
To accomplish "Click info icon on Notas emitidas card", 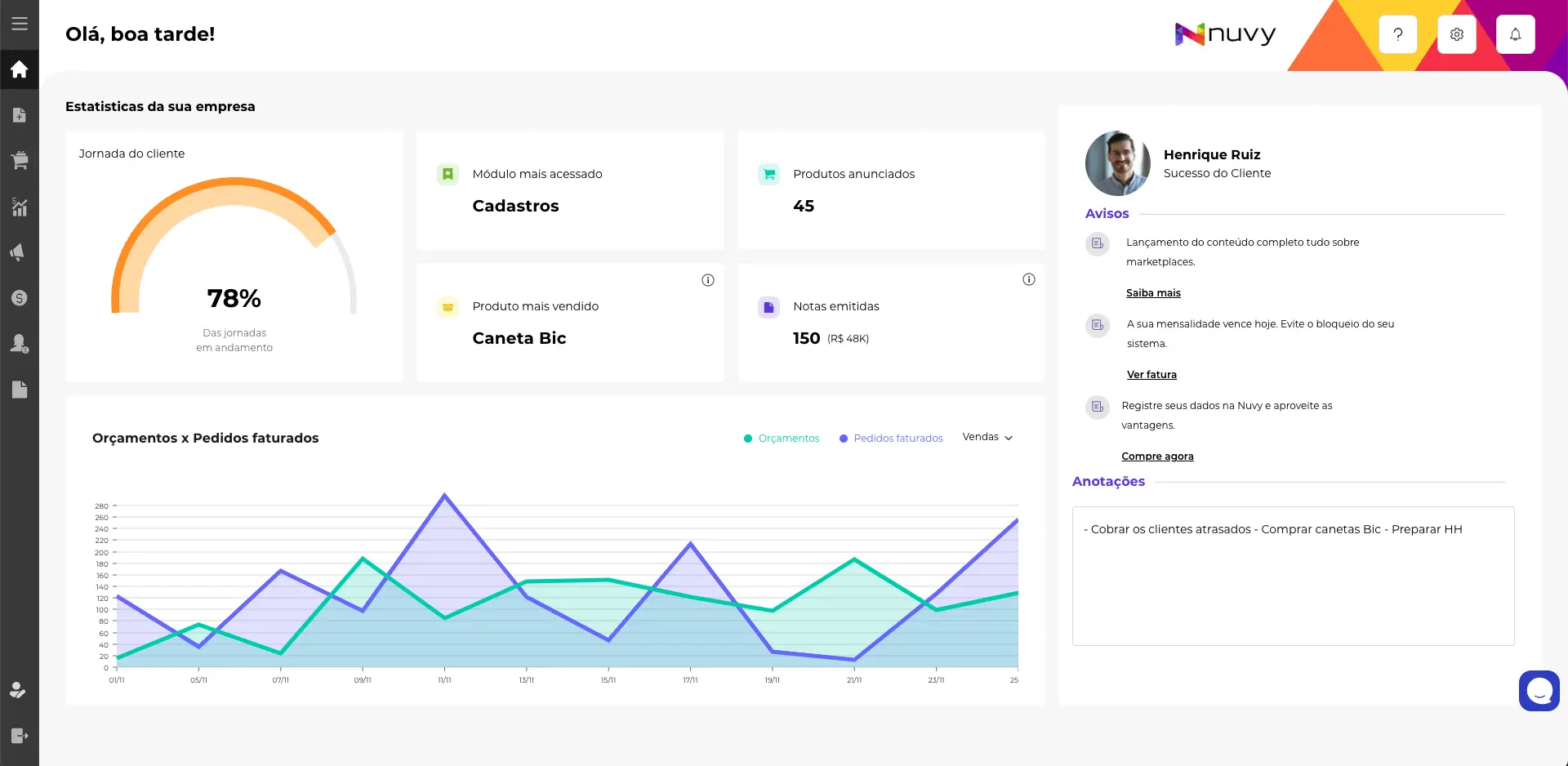I will tap(1029, 279).
